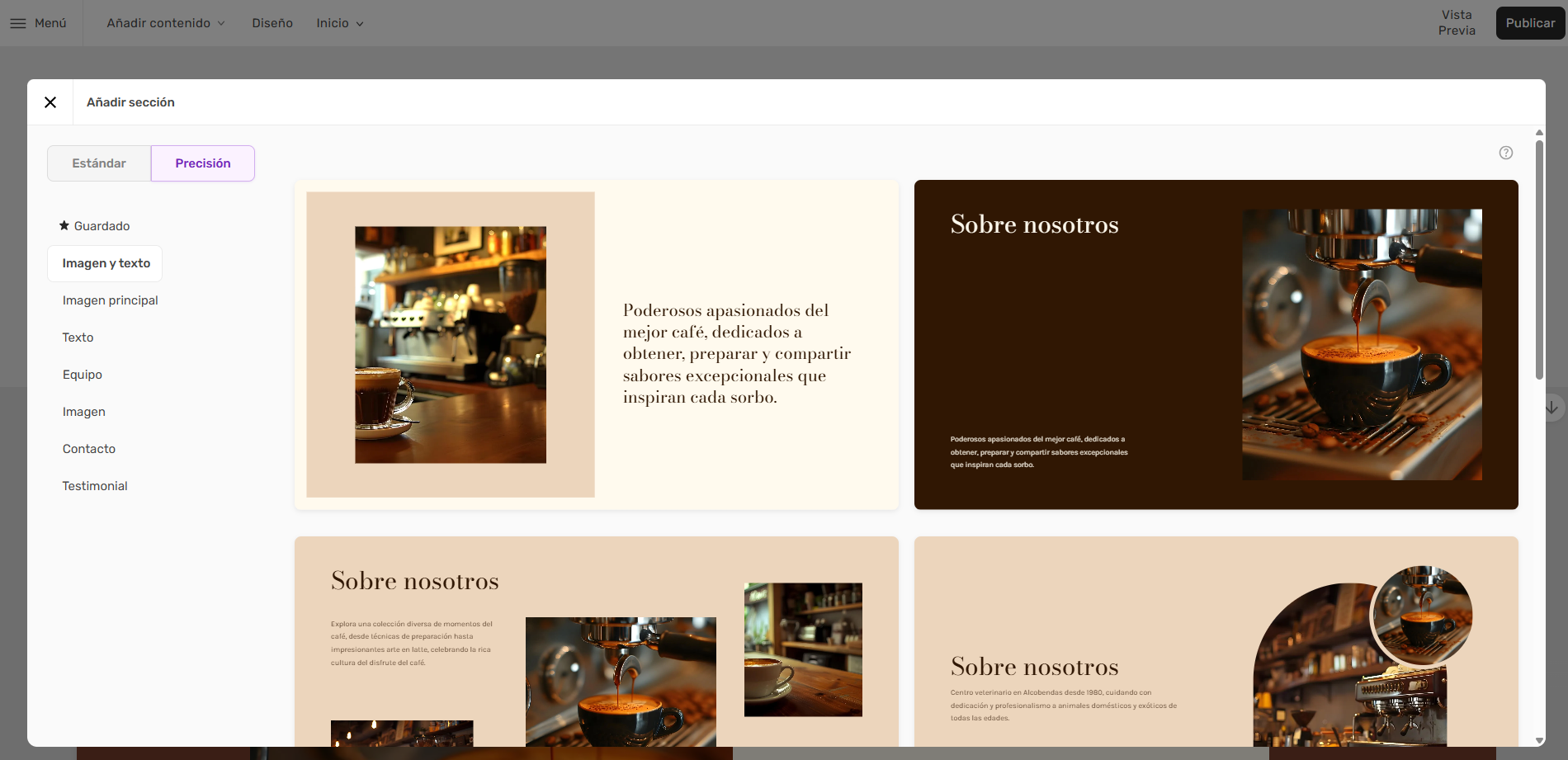Select the Contacto category

[x=88, y=449]
